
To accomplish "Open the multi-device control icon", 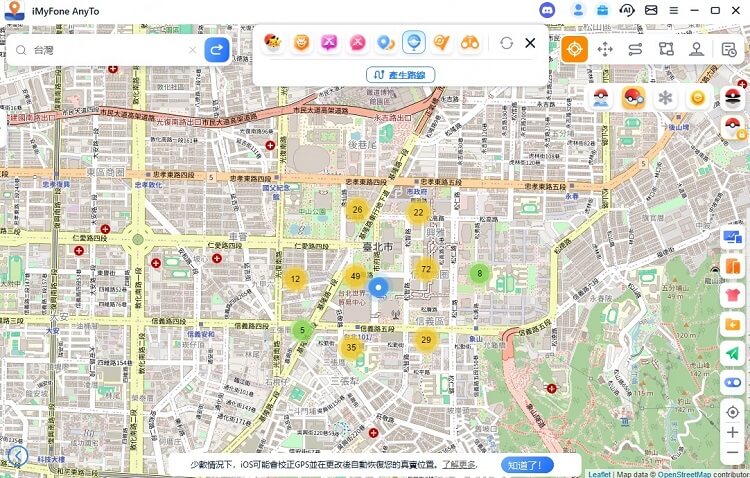I will click(732, 237).
